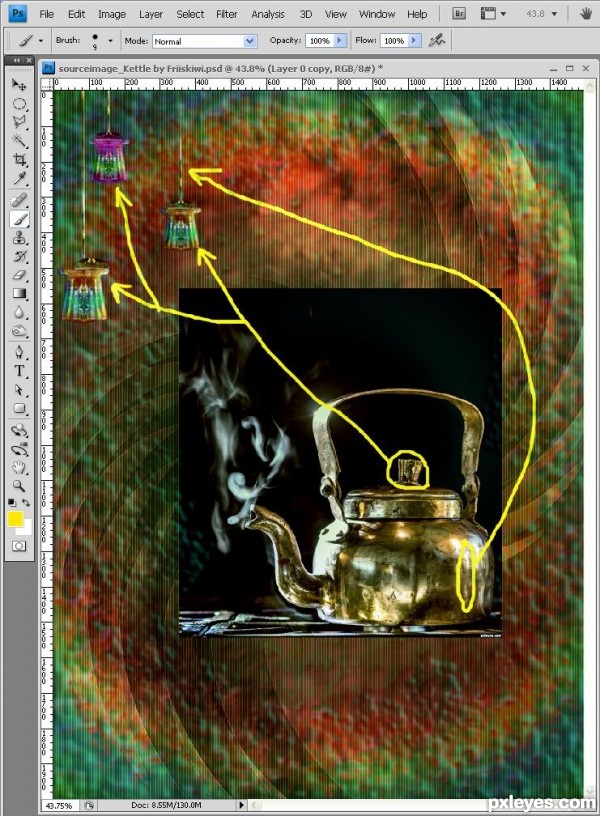Open the Brush Preset picker dropdown
Screen dimensions: 600x816
(x=110, y=40)
